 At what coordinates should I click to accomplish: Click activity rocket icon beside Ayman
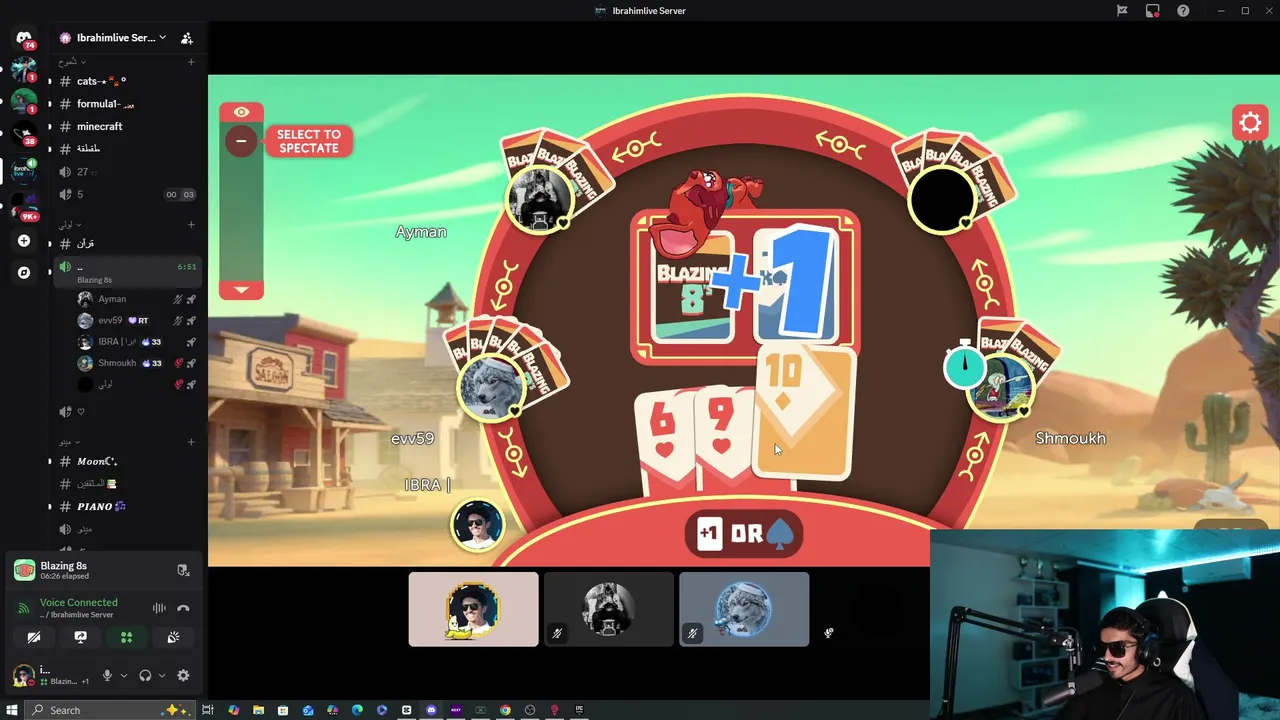point(191,299)
